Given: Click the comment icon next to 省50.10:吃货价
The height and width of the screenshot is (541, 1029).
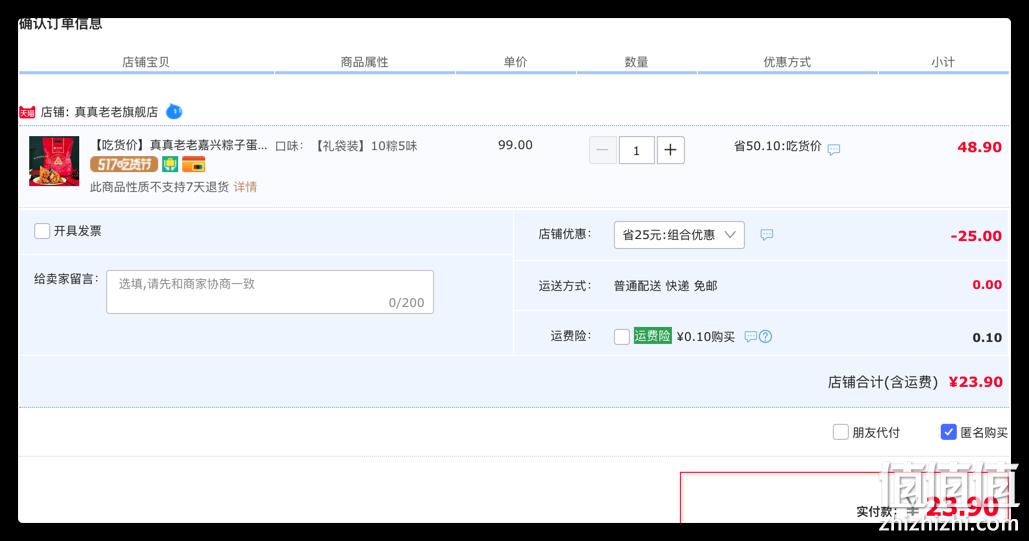Looking at the screenshot, I should [x=833, y=150].
